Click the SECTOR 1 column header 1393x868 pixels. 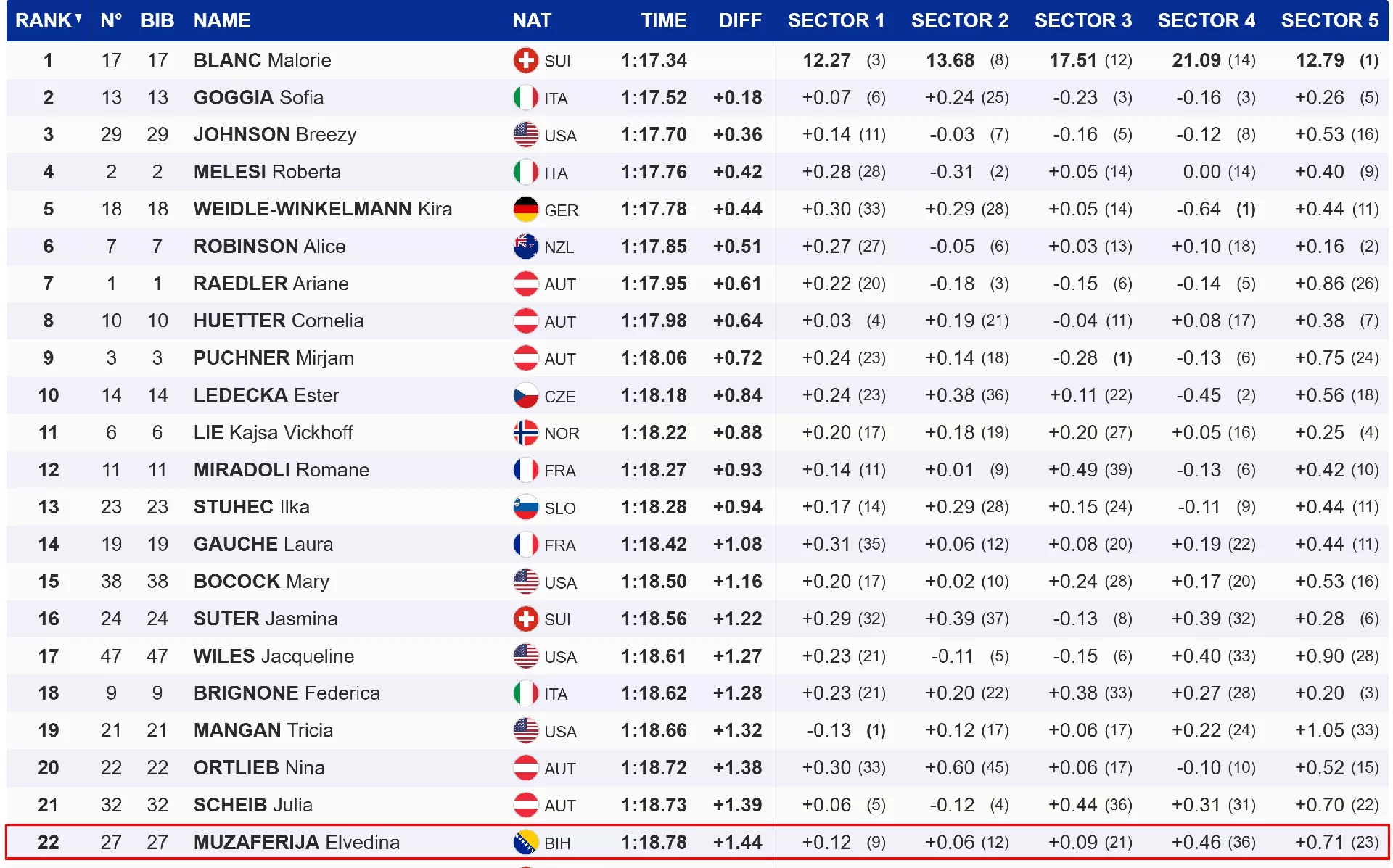[836, 20]
